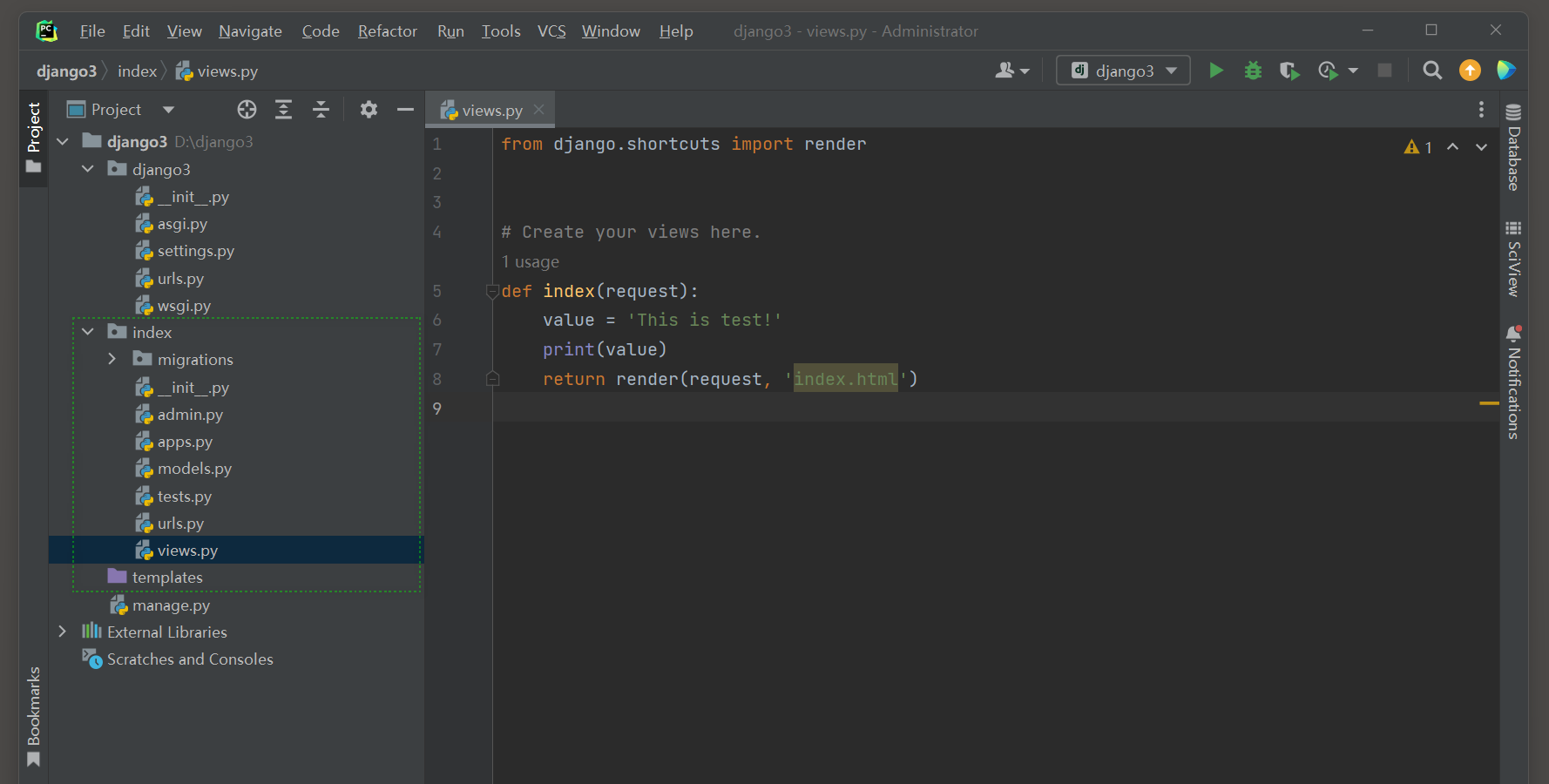
Task: Click the '1 usage' hint link
Action: (x=531, y=262)
